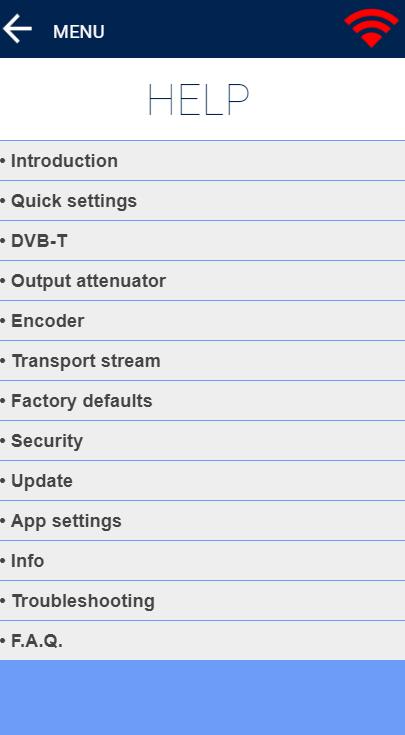Tap the back arrow icon
405x735 pixels.
pyautogui.click(x=17, y=28)
